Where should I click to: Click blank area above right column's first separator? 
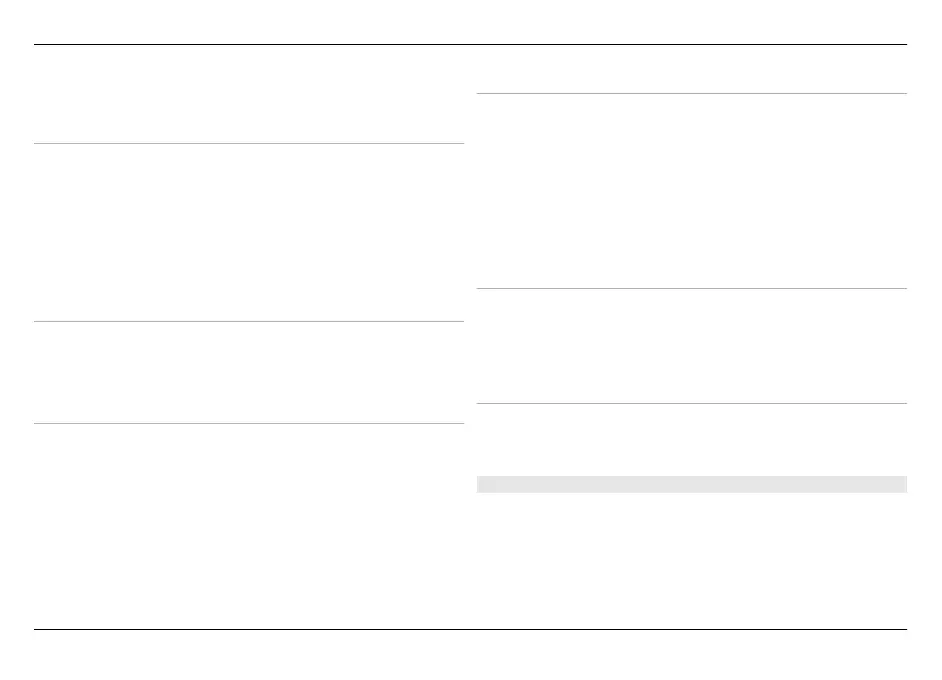pyautogui.click(x=691, y=70)
